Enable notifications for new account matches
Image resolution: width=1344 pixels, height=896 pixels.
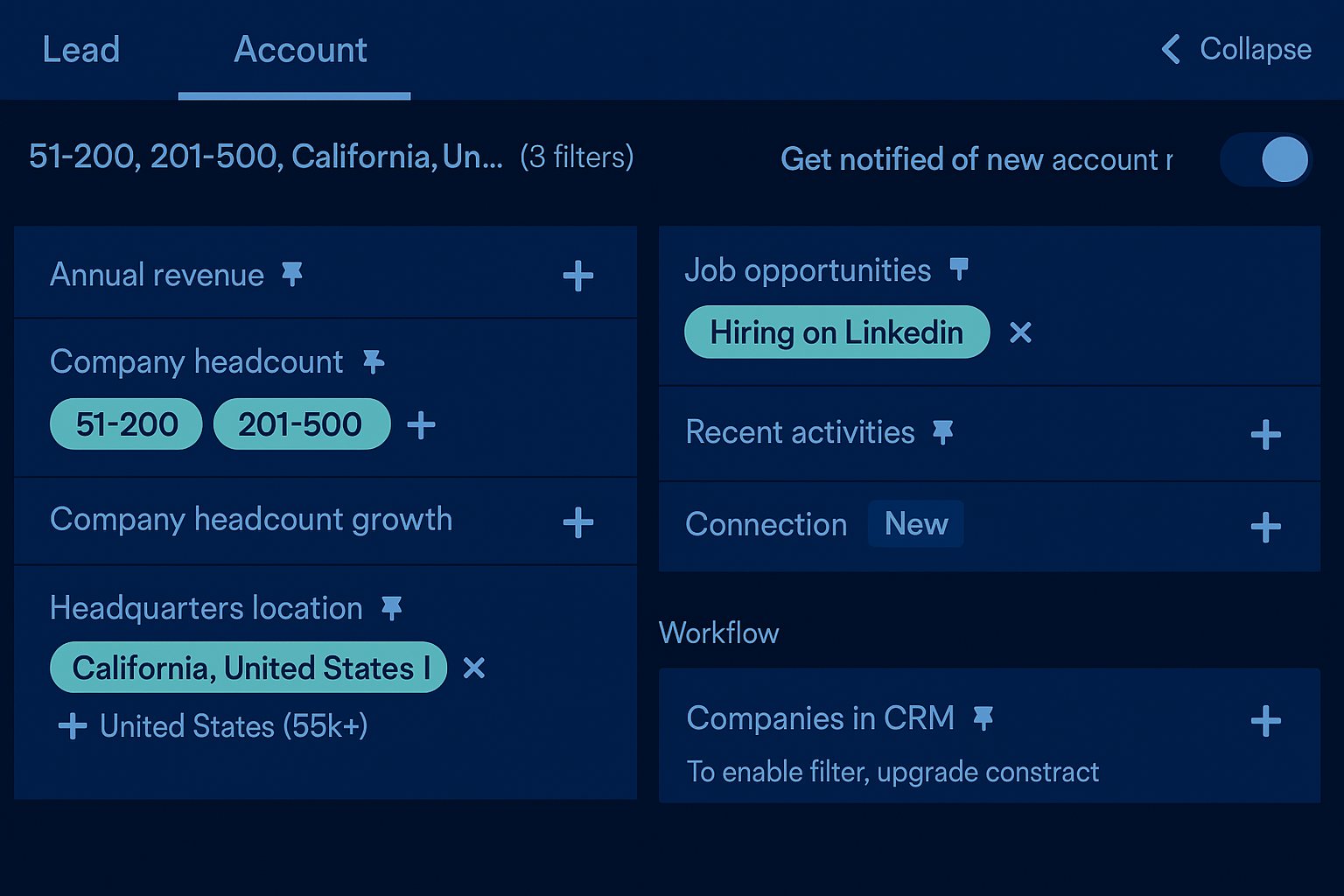tap(1265, 159)
